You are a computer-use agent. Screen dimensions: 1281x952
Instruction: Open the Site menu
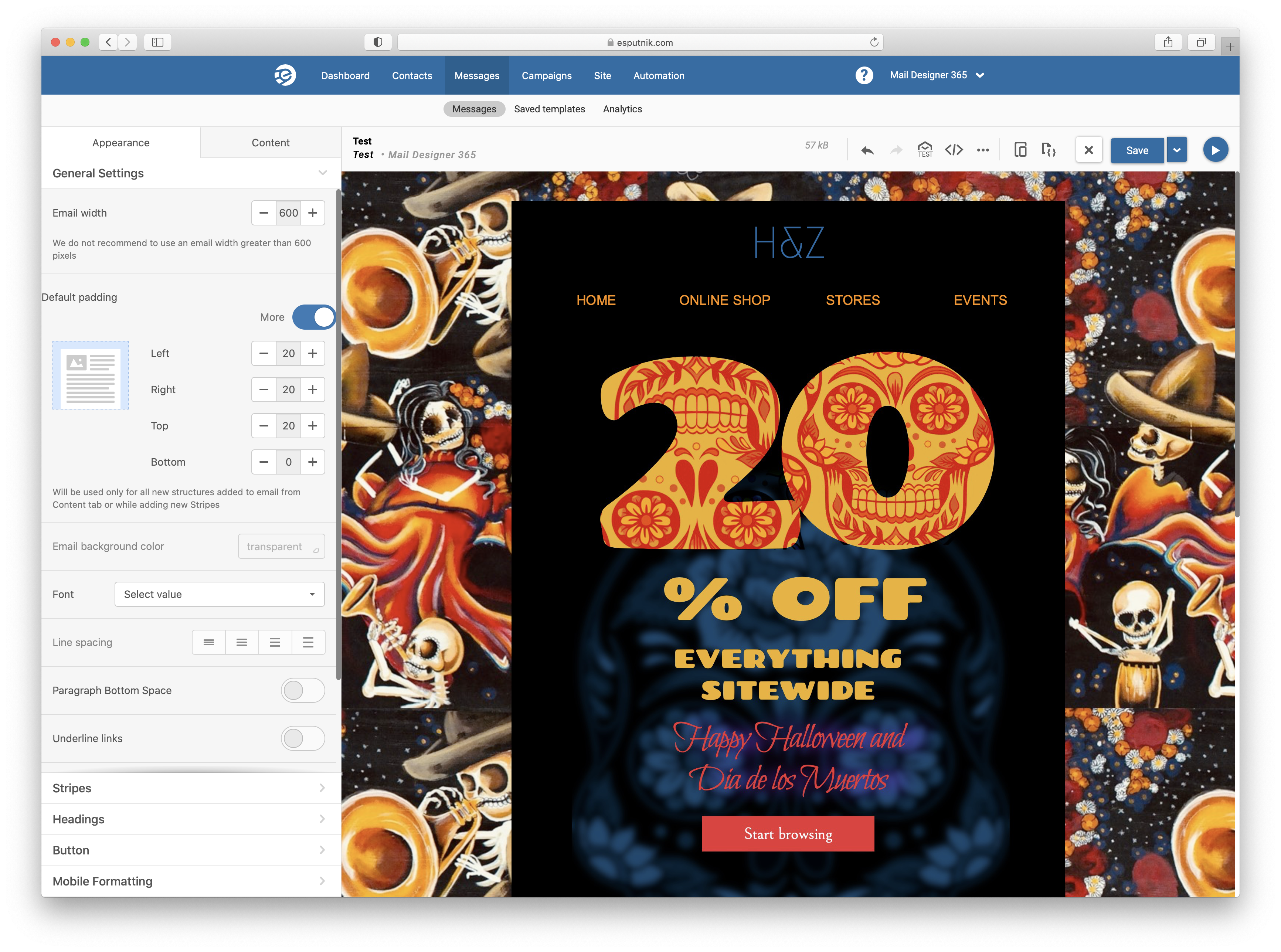[602, 75]
